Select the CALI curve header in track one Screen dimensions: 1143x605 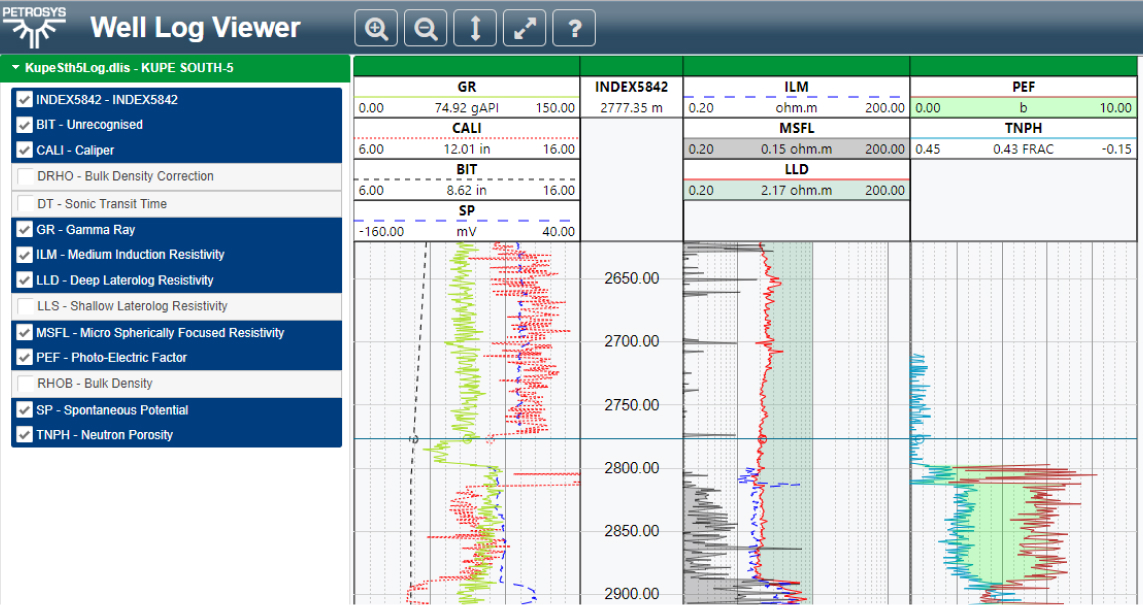pos(467,128)
